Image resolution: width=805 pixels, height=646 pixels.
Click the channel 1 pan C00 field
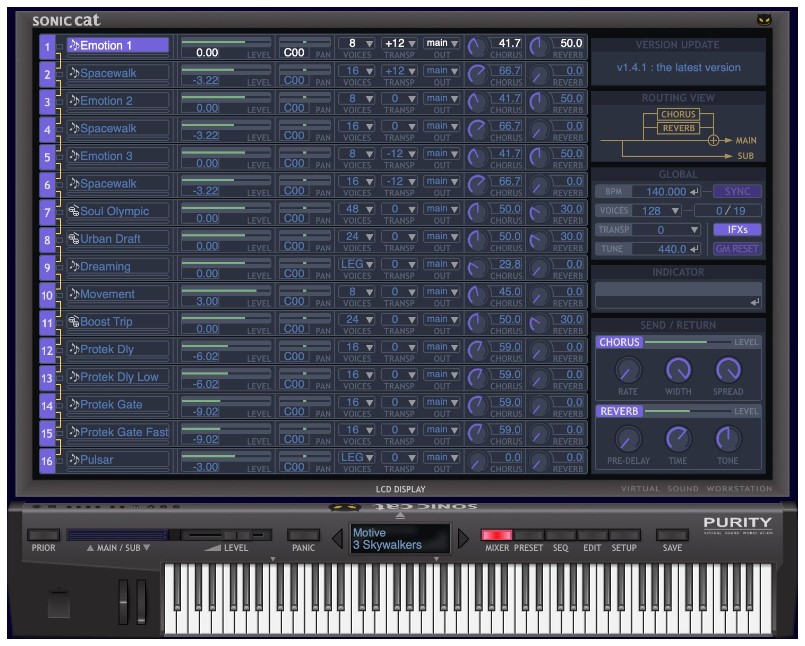coord(294,52)
